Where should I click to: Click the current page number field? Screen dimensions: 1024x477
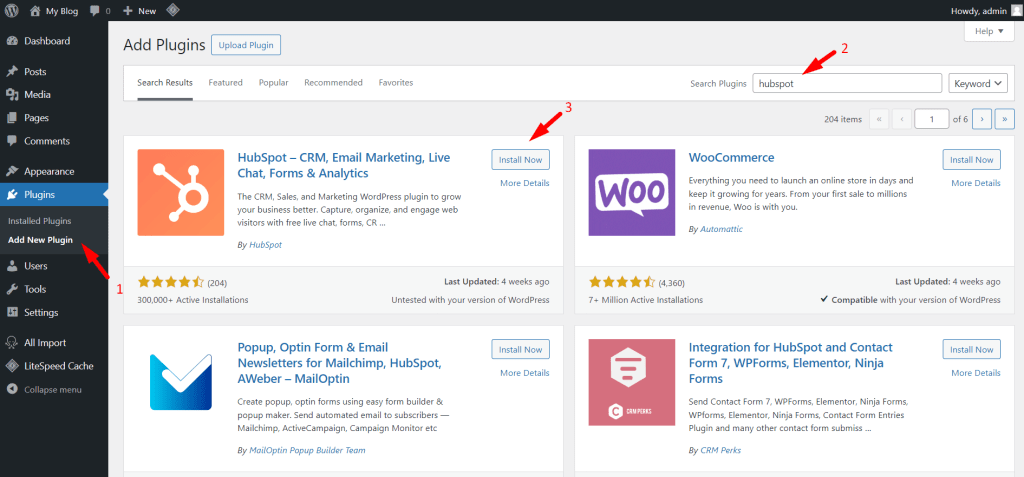[x=931, y=119]
